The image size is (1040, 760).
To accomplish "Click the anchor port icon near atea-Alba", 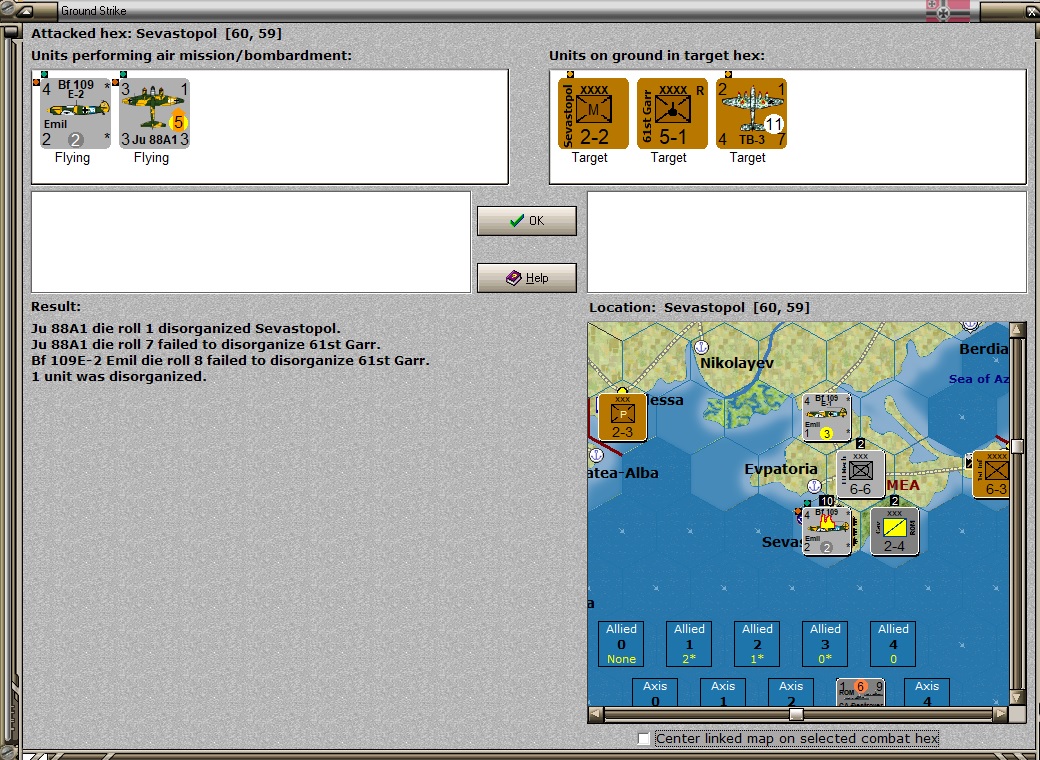I will pos(596,455).
